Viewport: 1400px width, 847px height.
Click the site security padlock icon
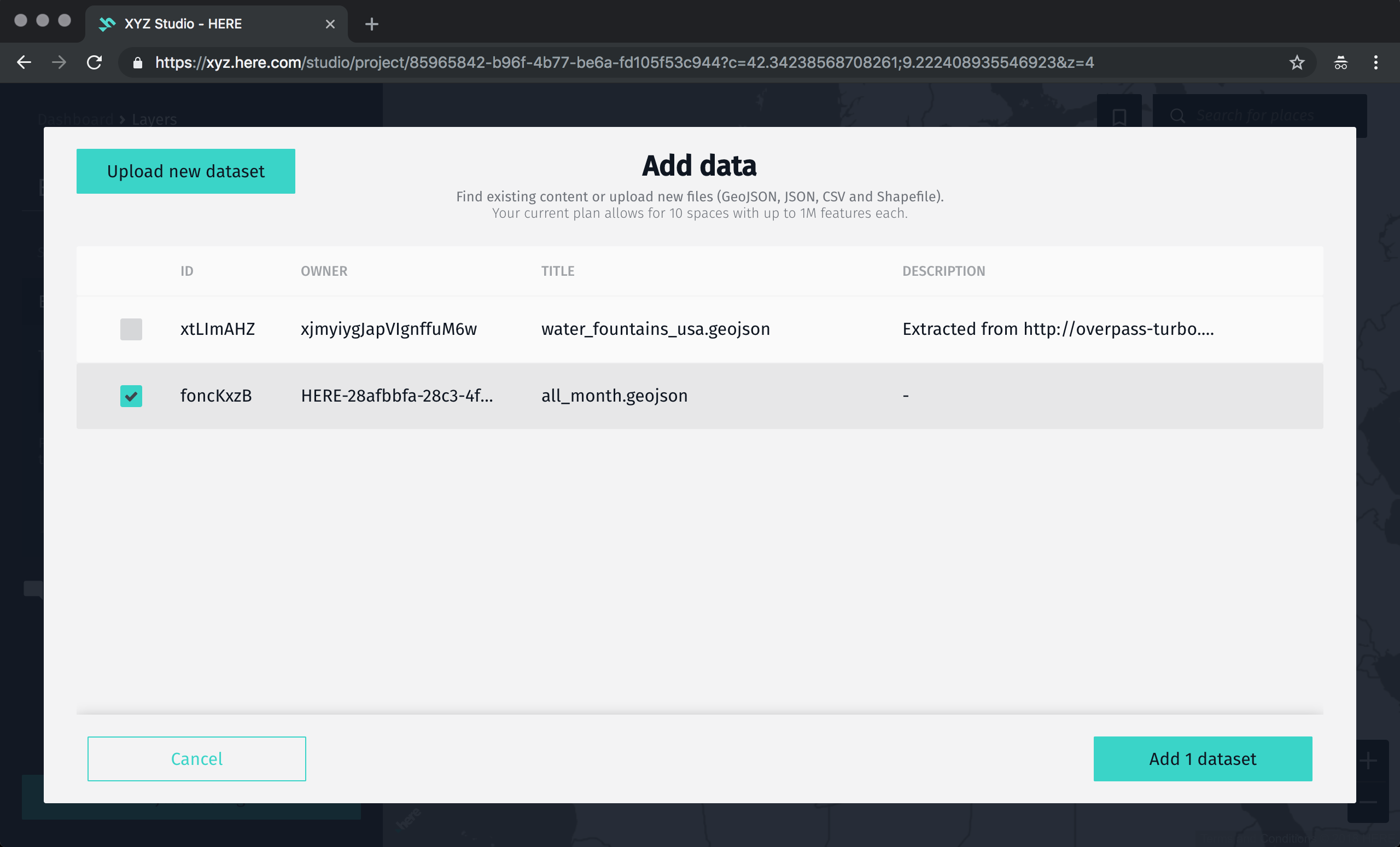click(x=137, y=62)
